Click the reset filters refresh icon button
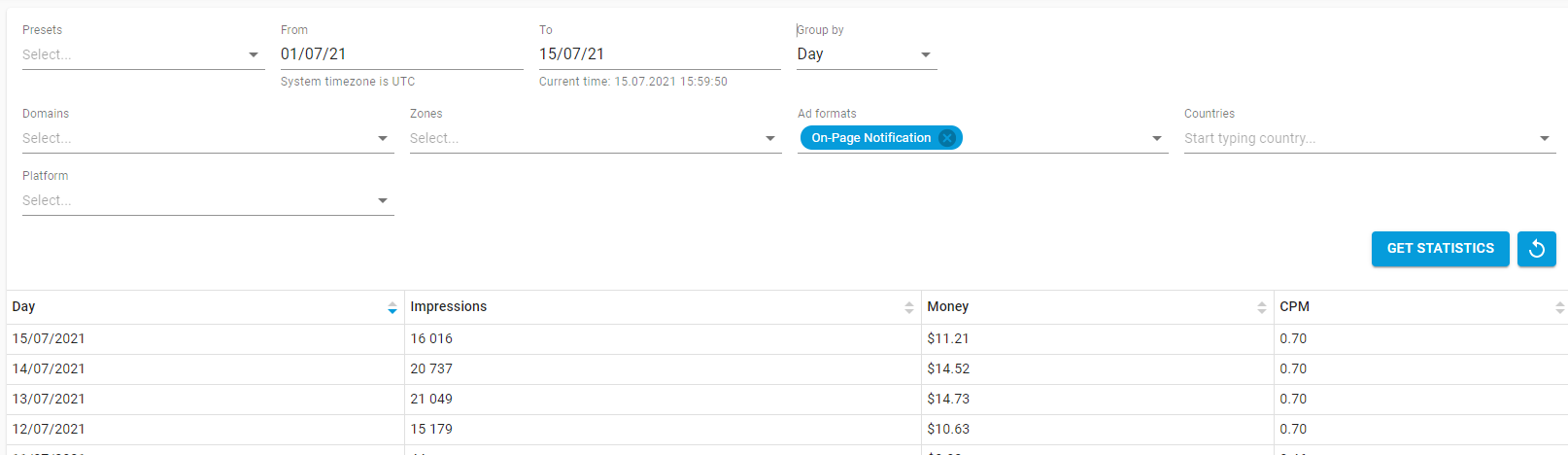The image size is (1568, 455). 1536,249
